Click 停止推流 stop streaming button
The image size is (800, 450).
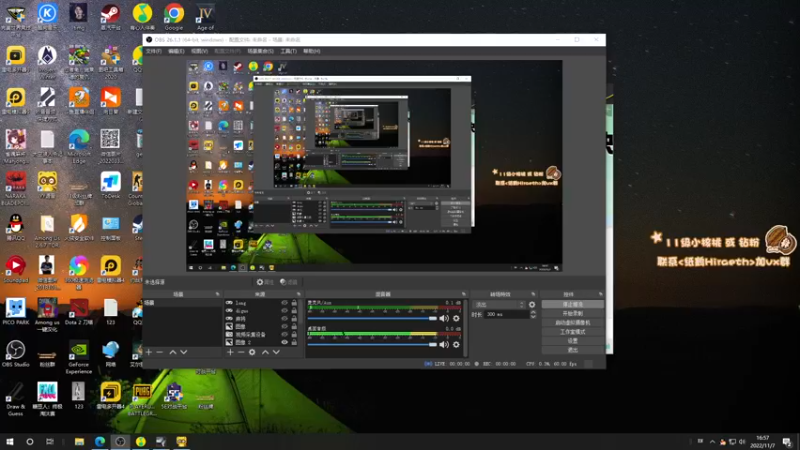point(572,304)
